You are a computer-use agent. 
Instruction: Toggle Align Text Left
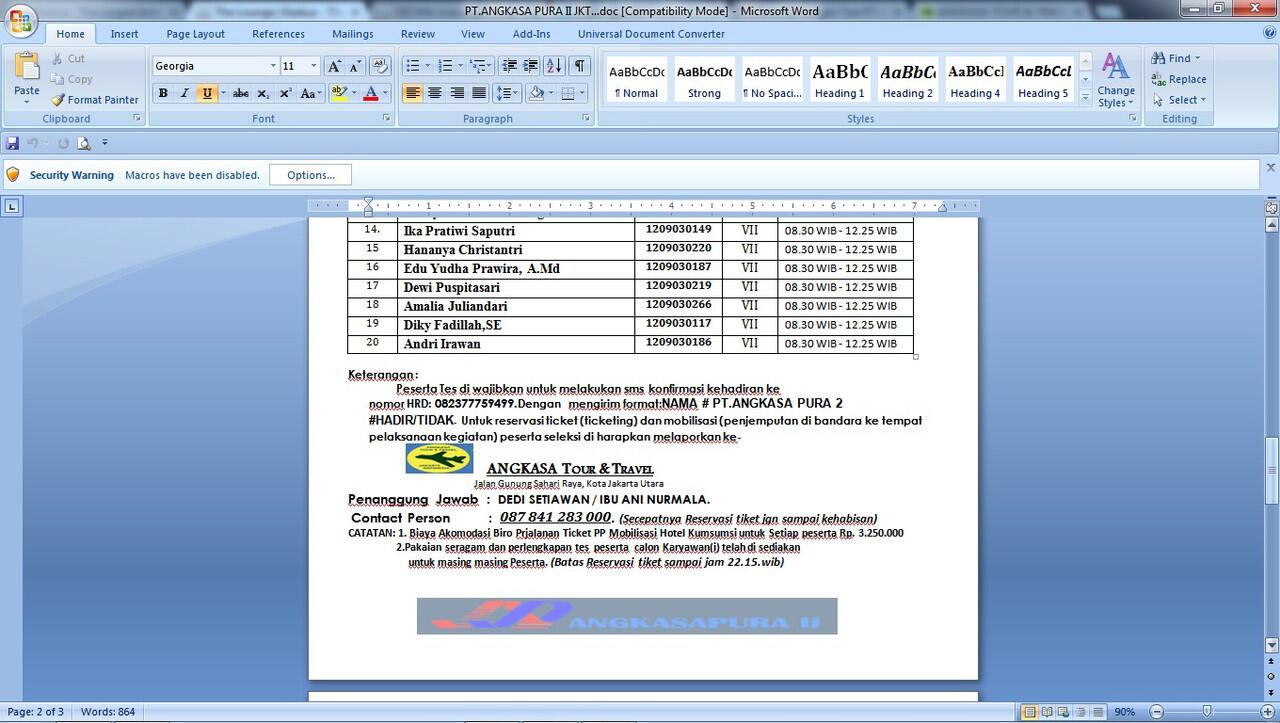413,93
